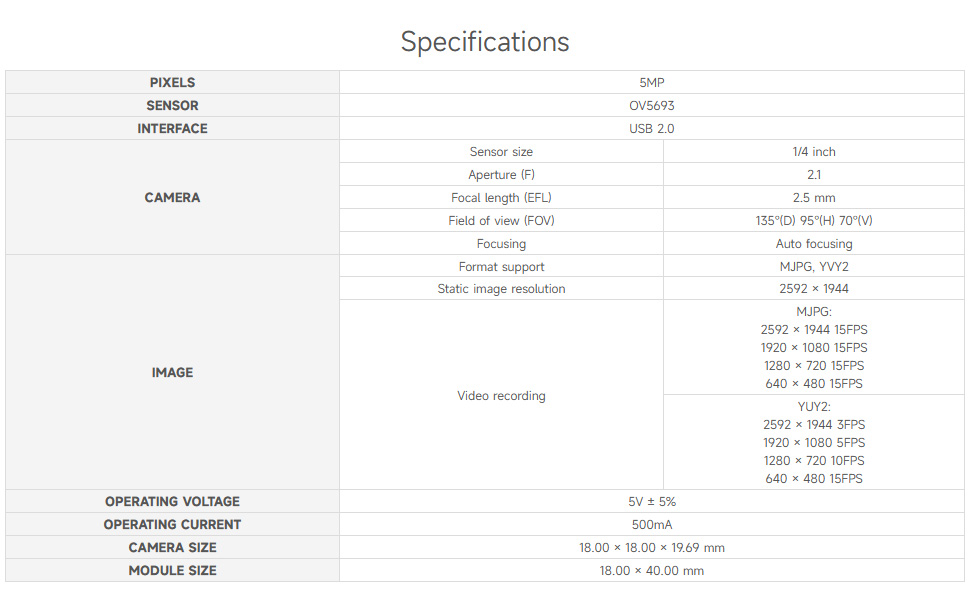Select the Sensor size label
Viewport: 970px width, 600px height.
[501, 152]
